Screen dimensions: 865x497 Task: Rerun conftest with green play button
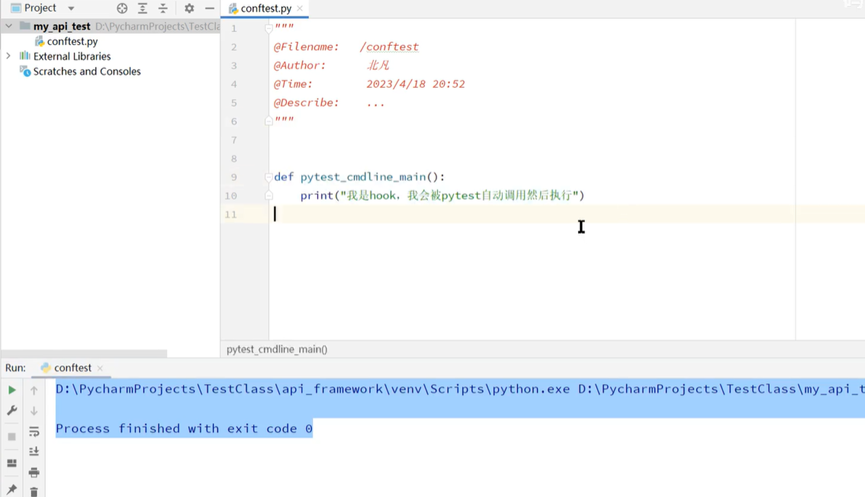pyautogui.click(x=12, y=390)
